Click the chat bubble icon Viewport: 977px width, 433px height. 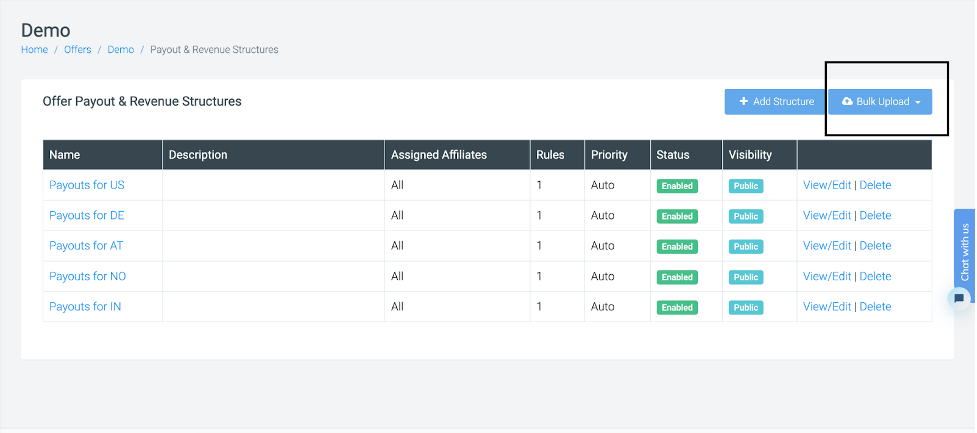959,298
